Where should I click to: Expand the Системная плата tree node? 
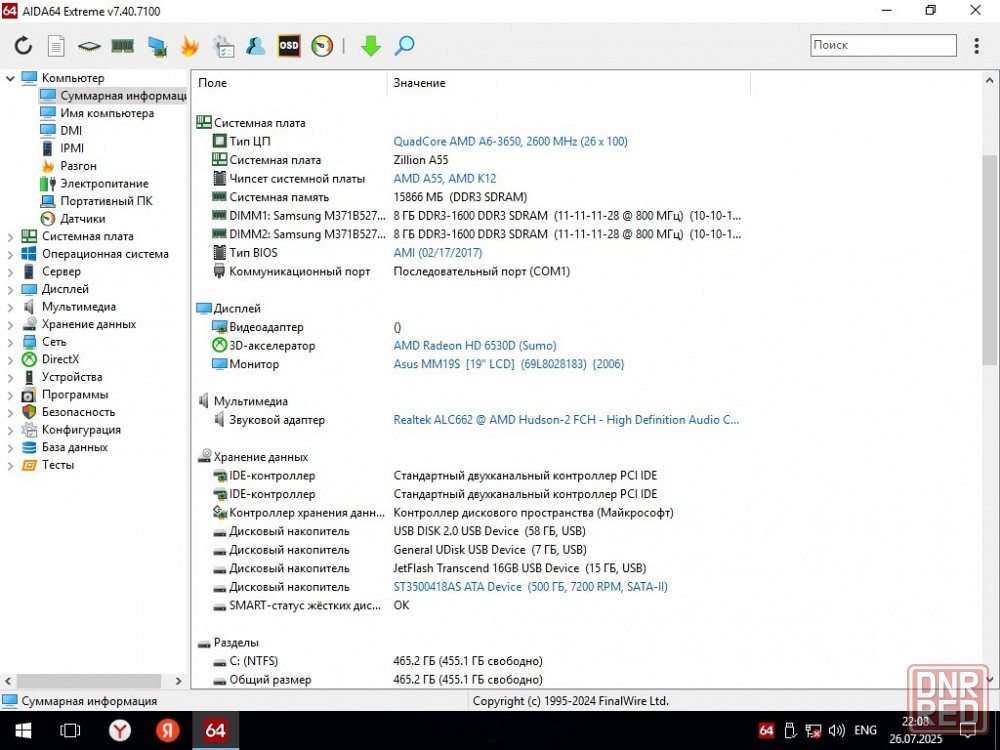tap(10, 237)
